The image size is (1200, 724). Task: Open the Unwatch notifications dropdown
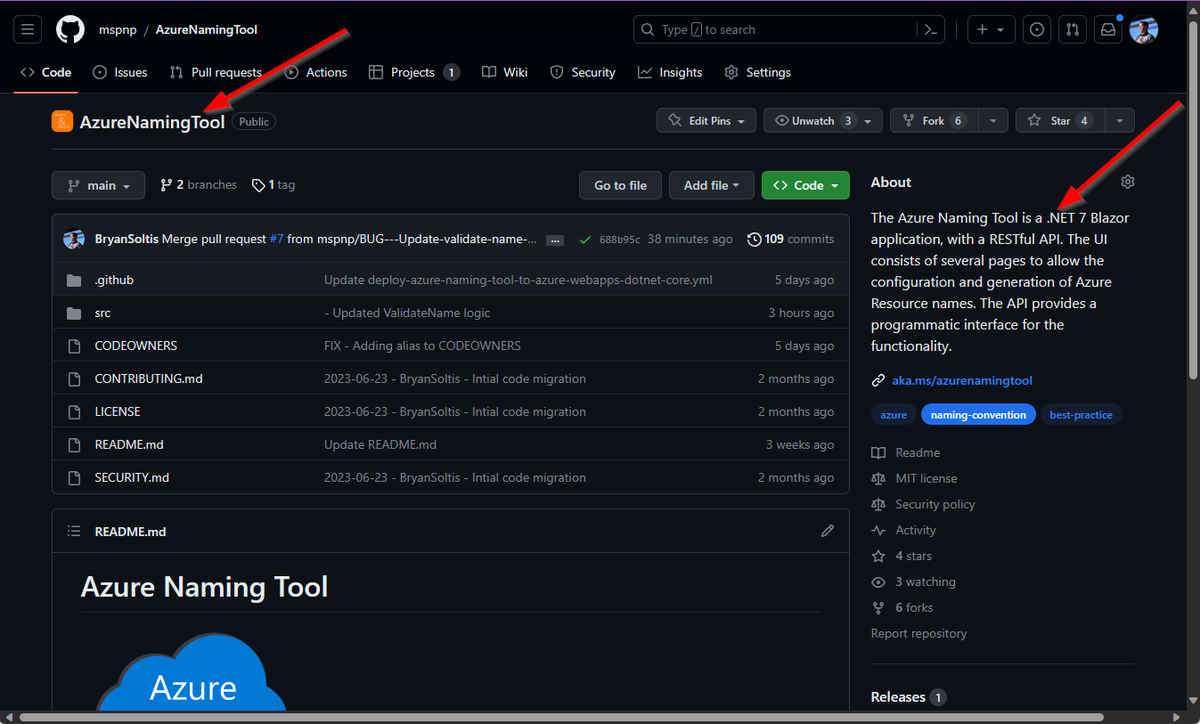[823, 120]
